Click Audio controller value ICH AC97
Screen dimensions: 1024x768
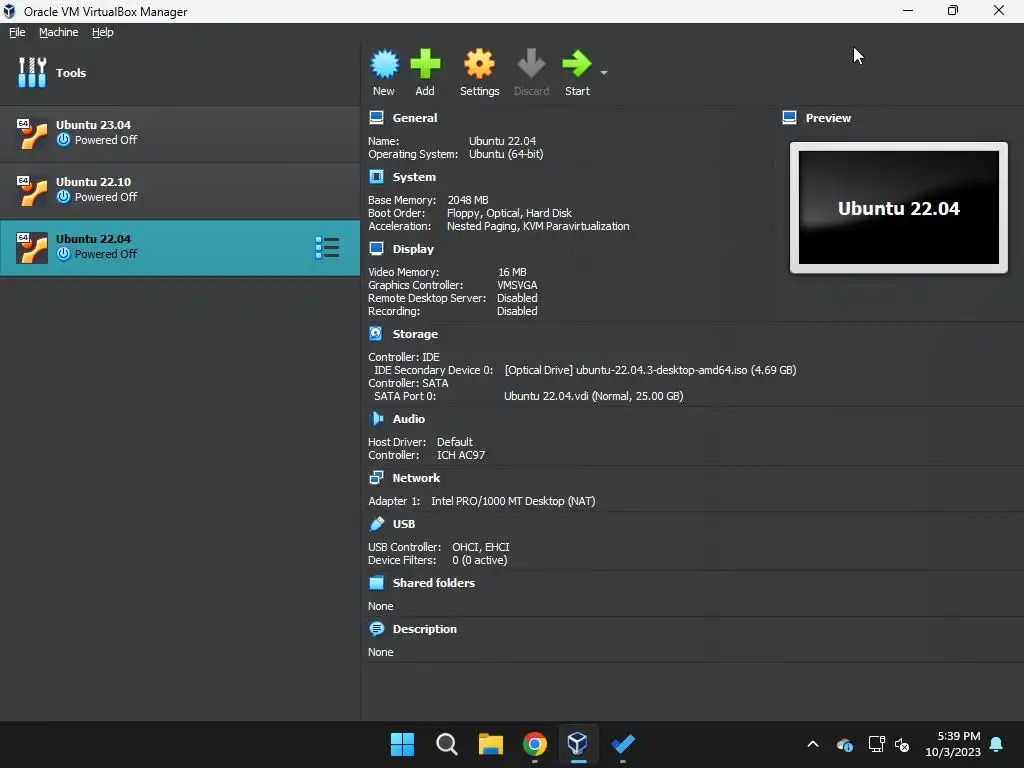click(x=461, y=455)
